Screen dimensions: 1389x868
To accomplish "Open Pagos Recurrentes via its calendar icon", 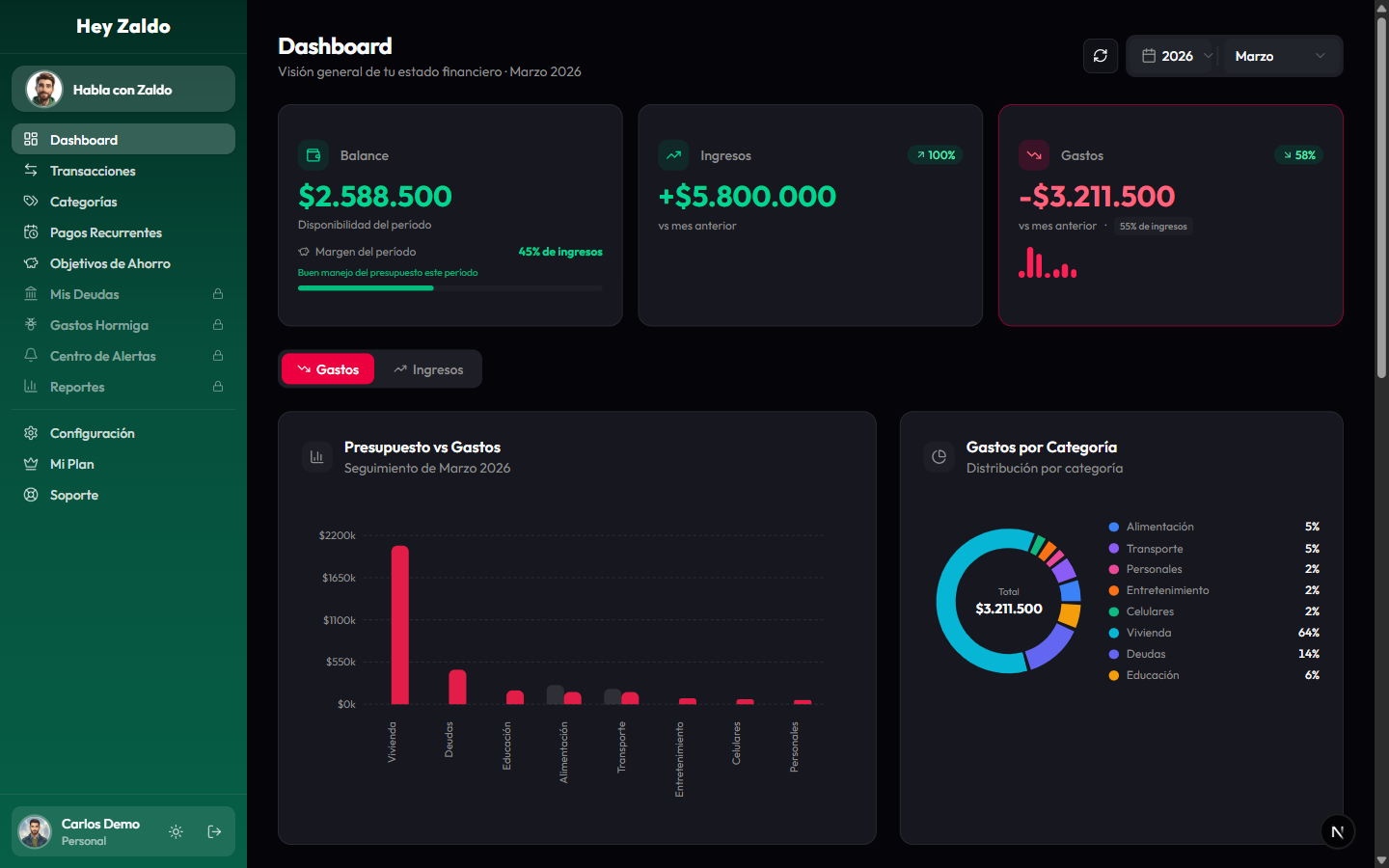I will tap(30, 232).
